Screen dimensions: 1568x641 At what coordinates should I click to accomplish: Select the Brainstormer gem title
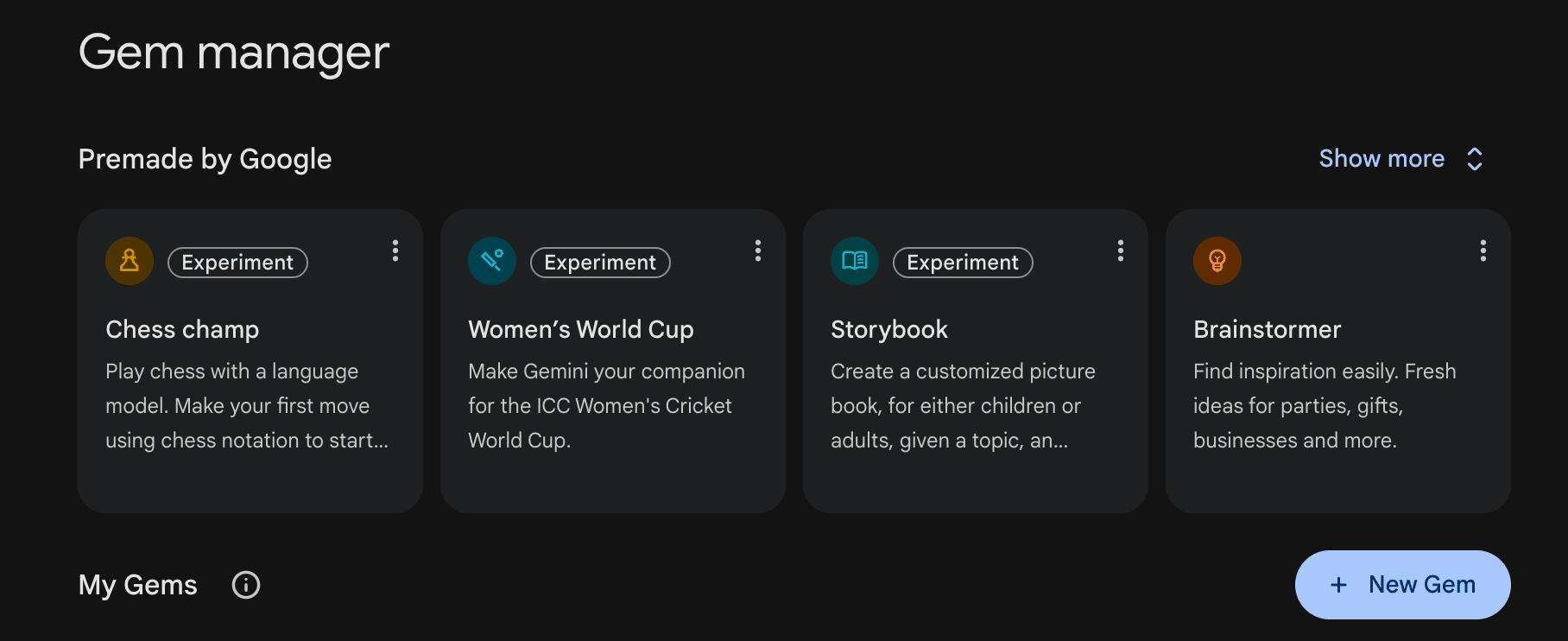coord(1267,329)
